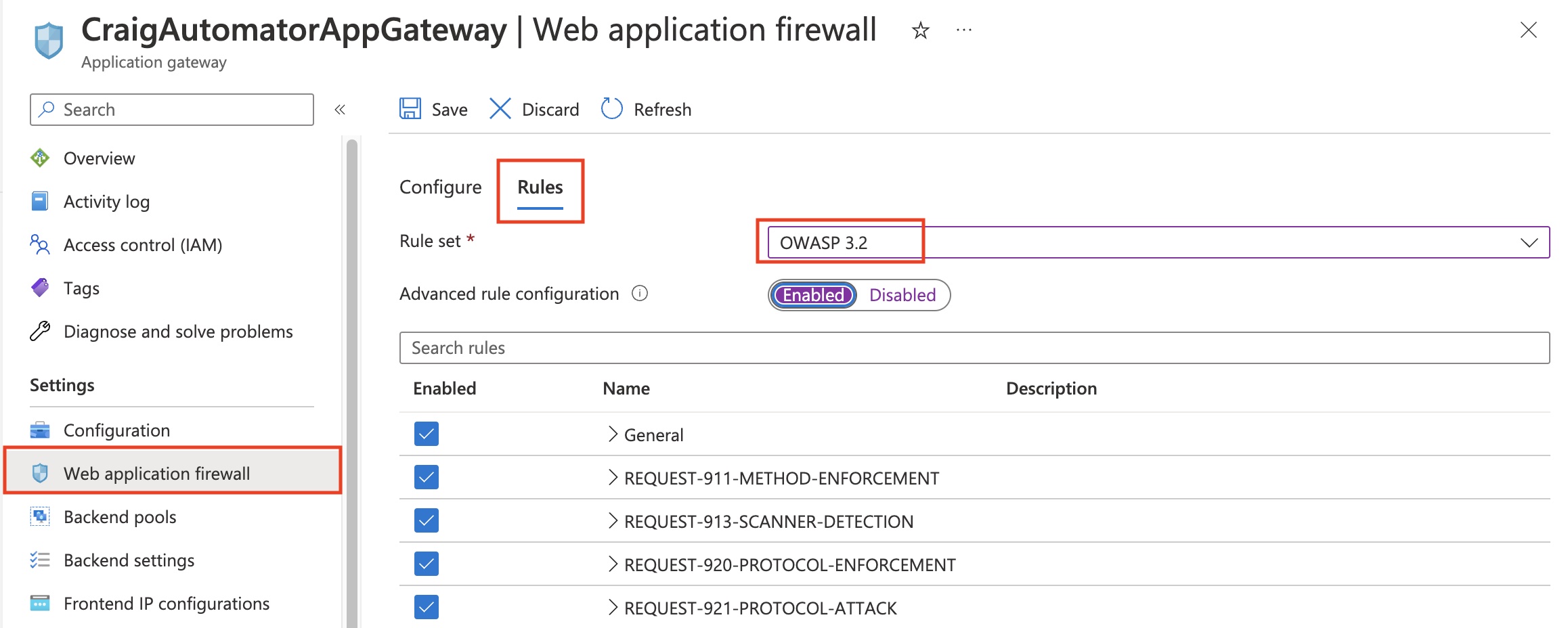This screenshot has width=1568, height=628.
Task: Click the Search rules input field
Action: pos(974,348)
